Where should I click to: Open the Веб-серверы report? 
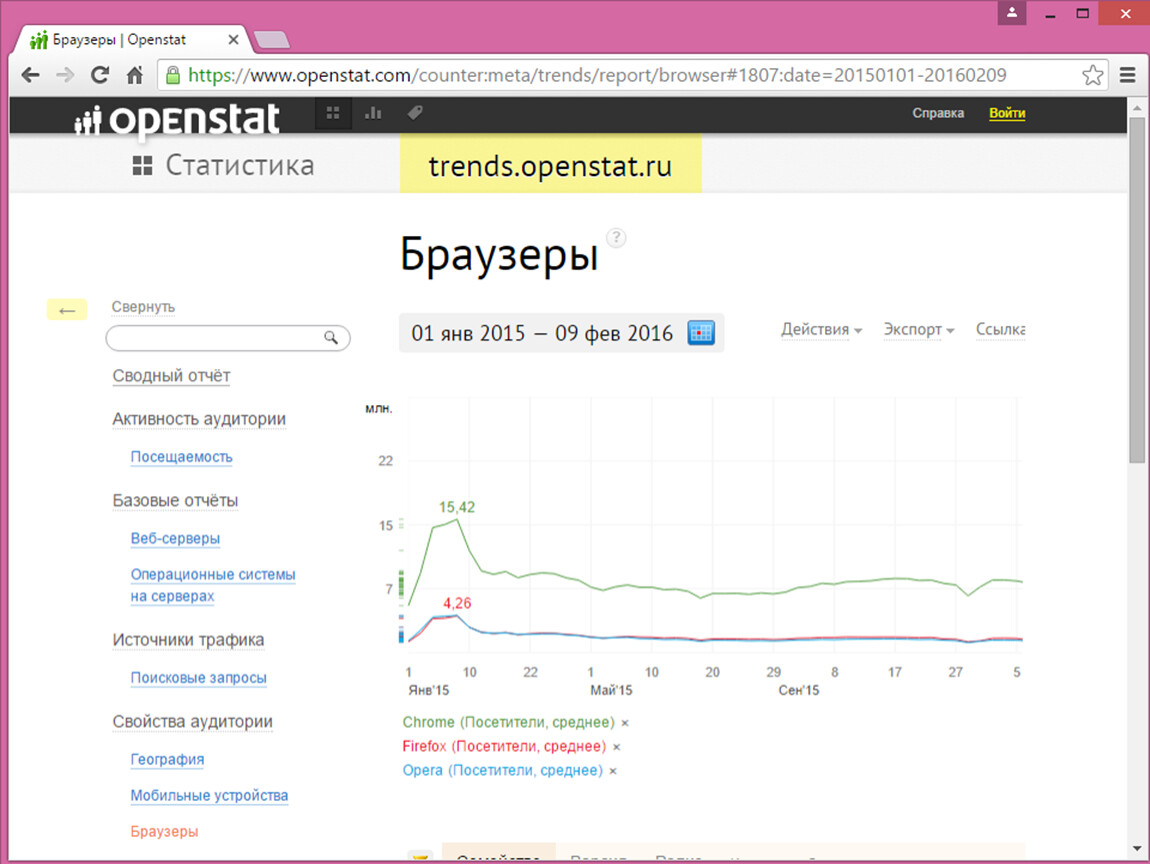tap(175, 538)
